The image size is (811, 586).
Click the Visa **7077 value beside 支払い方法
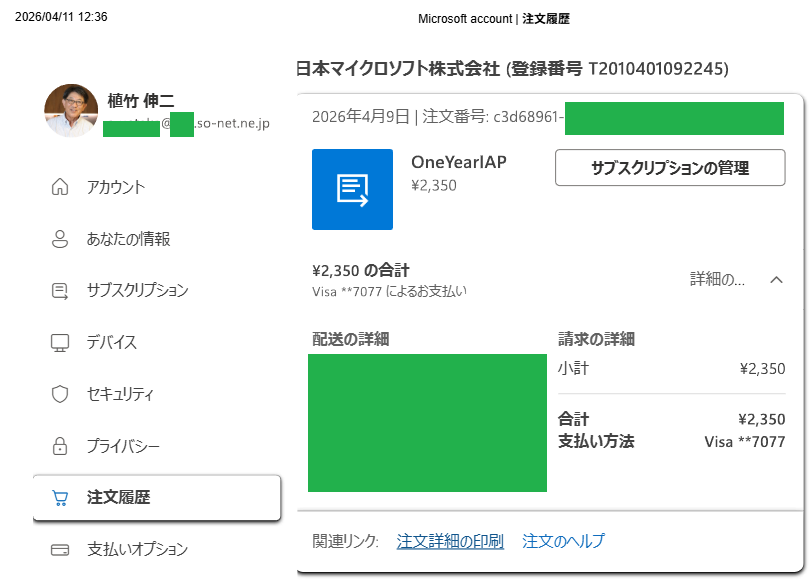pos(745,442)
